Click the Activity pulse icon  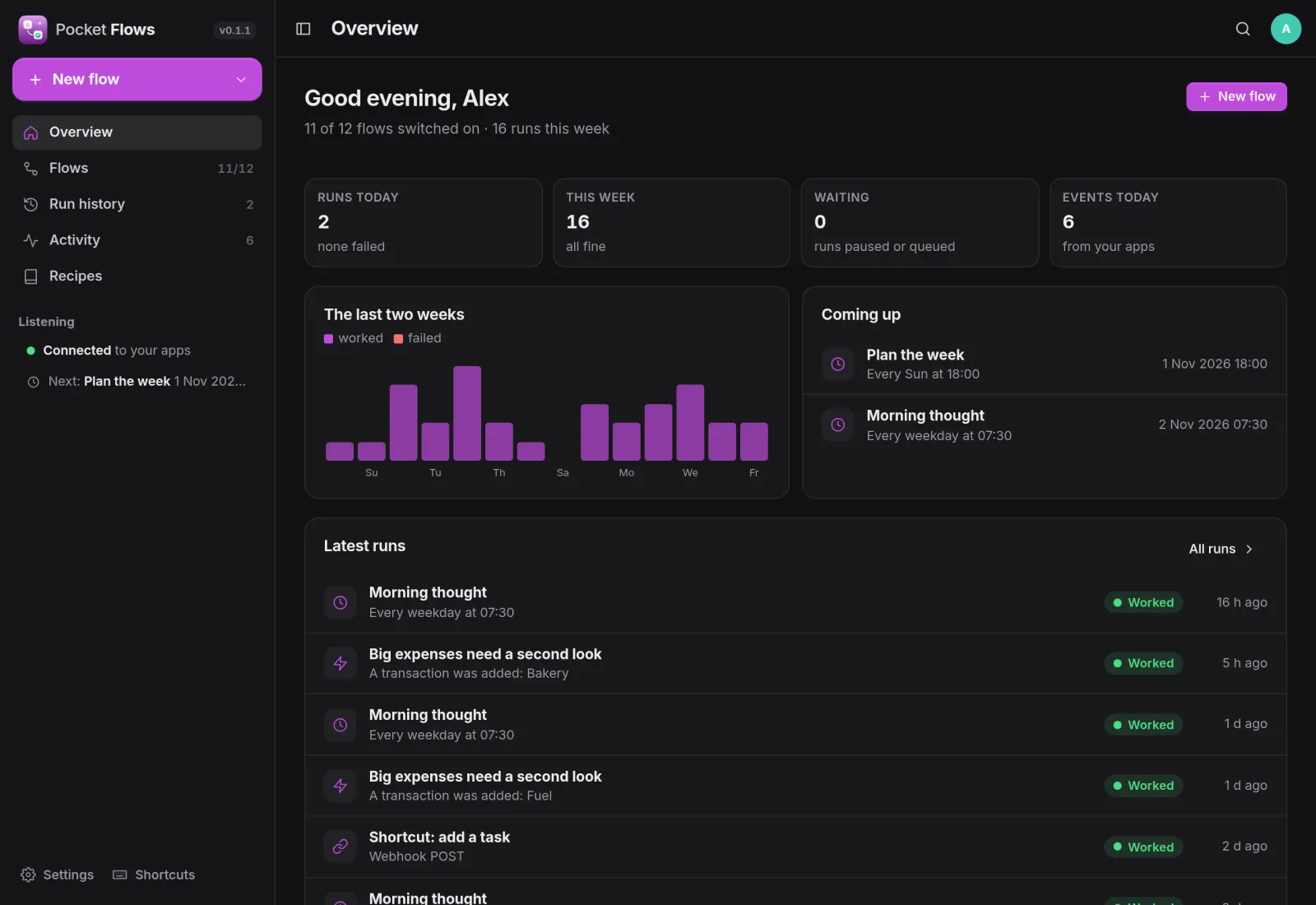click(31, 240)
